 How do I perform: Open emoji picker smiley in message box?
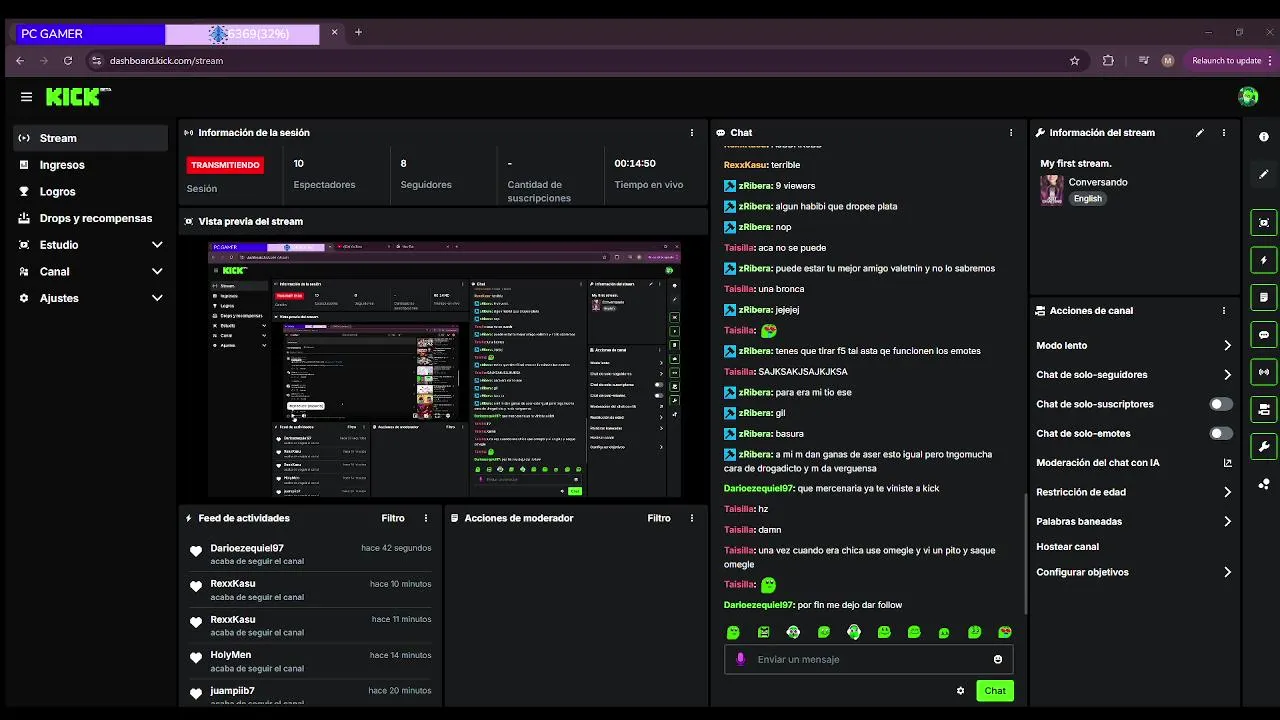[998, 659]
